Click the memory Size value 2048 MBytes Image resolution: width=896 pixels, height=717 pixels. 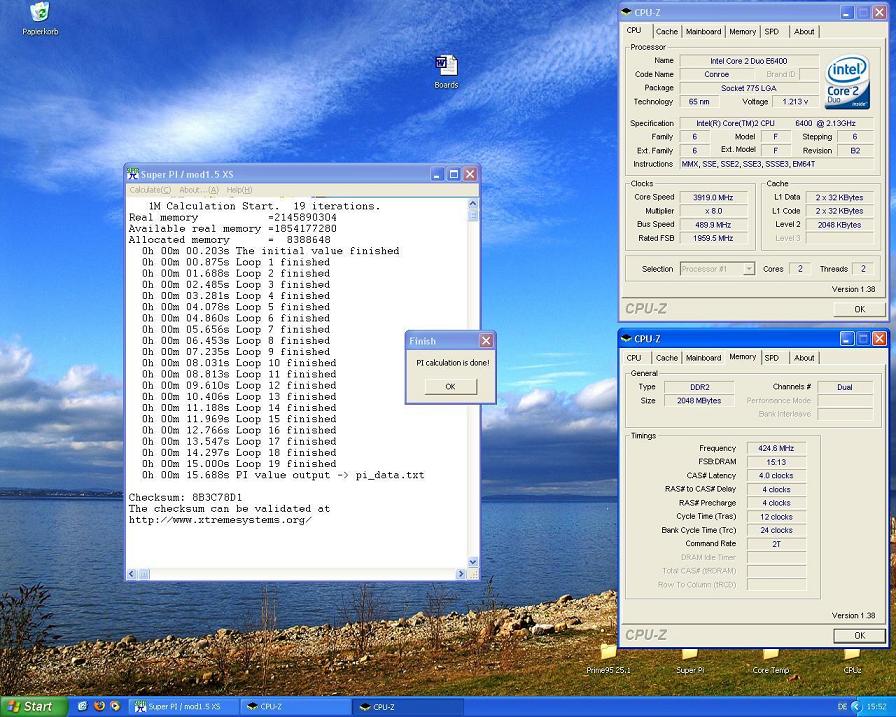pyautogui.click(x=699, y=400)
